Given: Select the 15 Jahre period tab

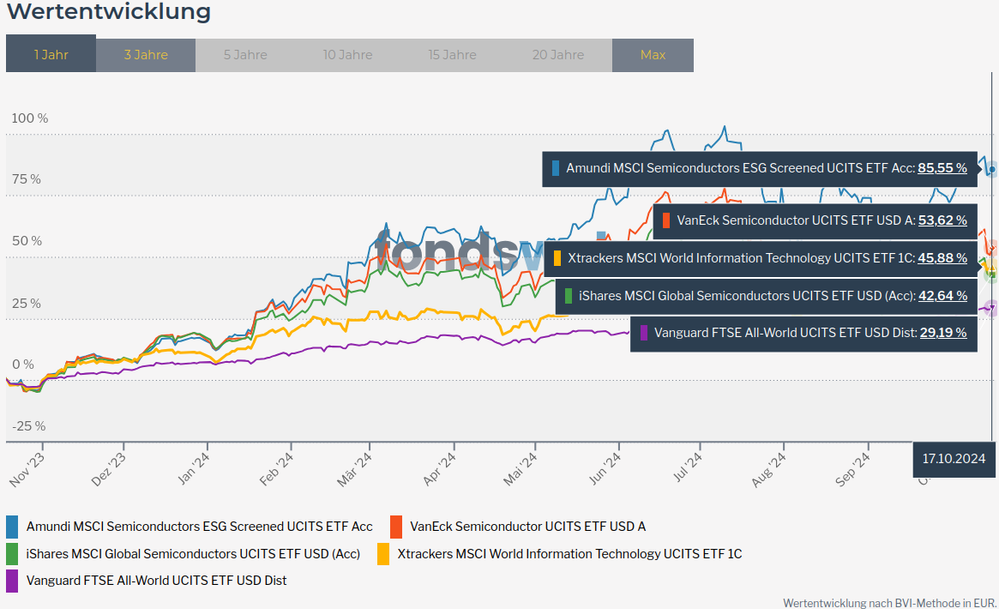Looking at the screenshot, I should point(452,54).
